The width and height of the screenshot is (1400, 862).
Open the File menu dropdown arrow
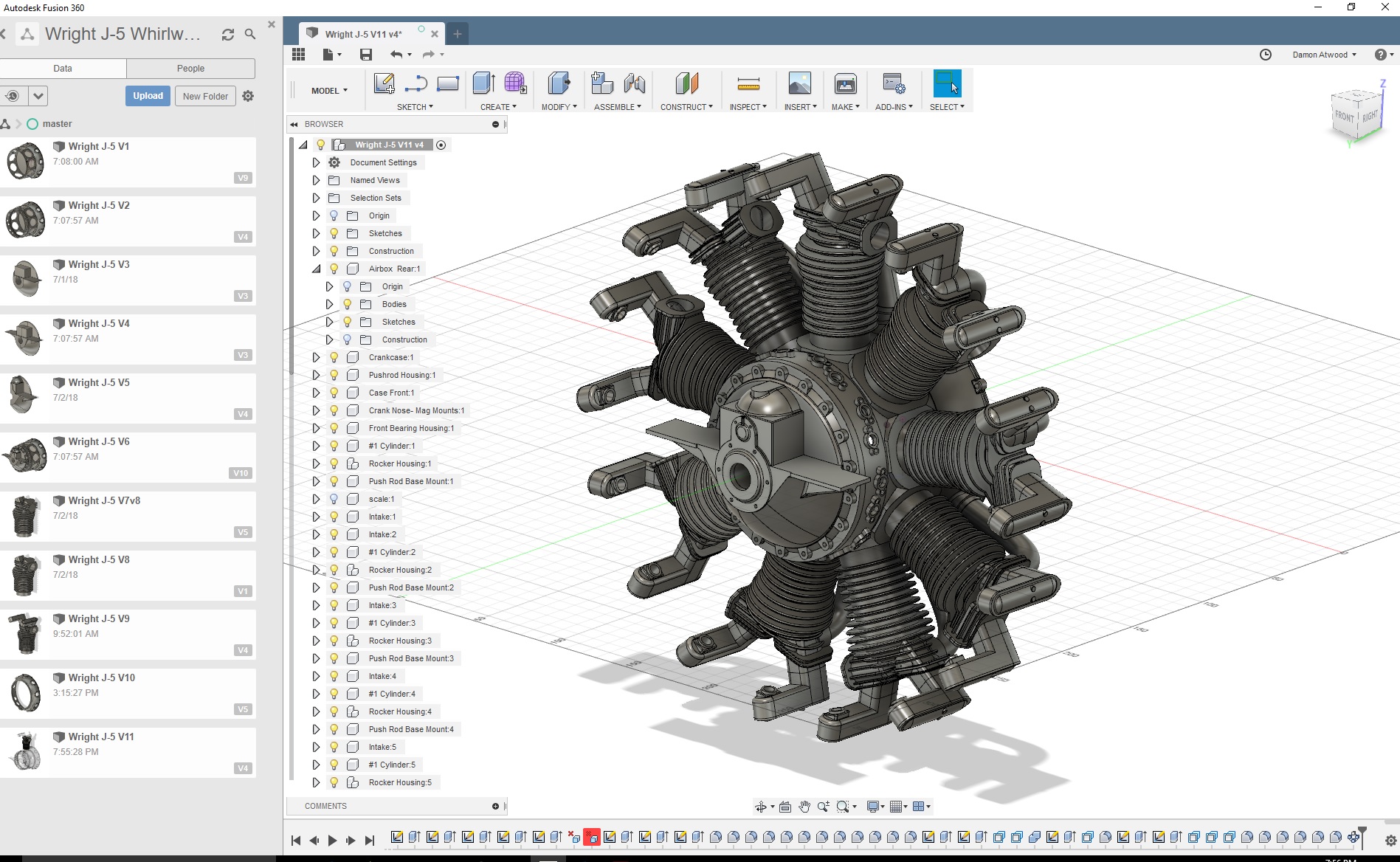(339, 55)
